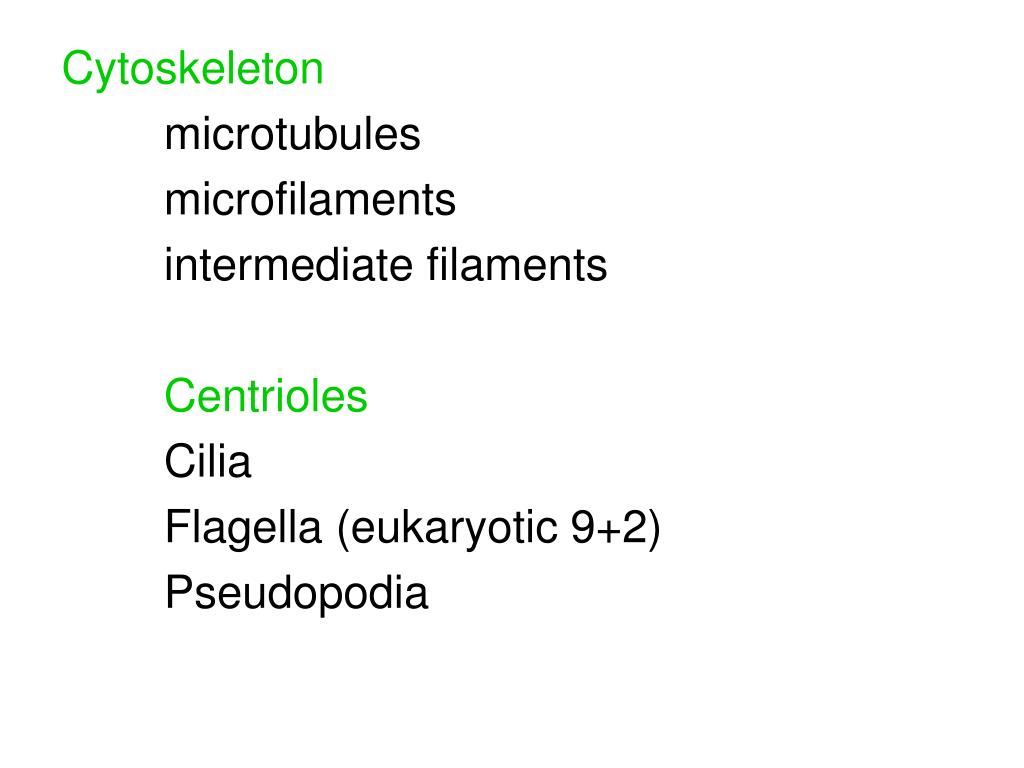Screen dimensions: 1024x768
Task: Click the opening parenthesis before "eukaryotic"
Action: click(x=343, y=530)
